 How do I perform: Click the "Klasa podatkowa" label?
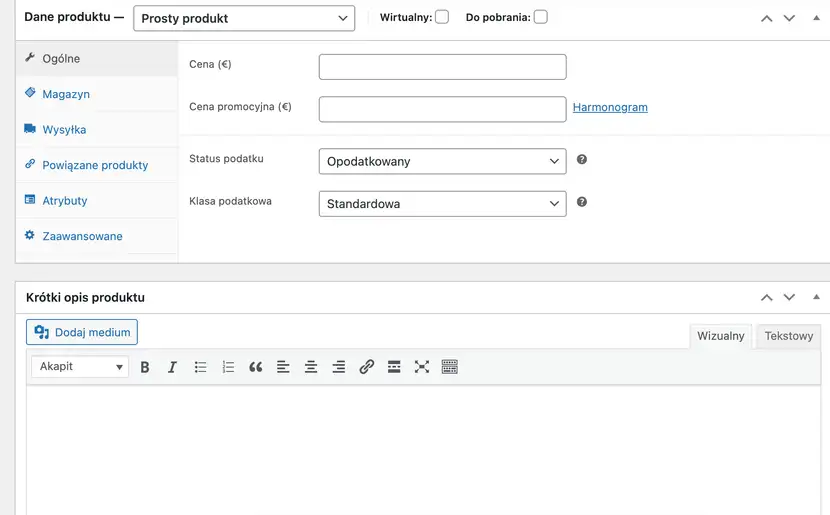click(230, 201)
